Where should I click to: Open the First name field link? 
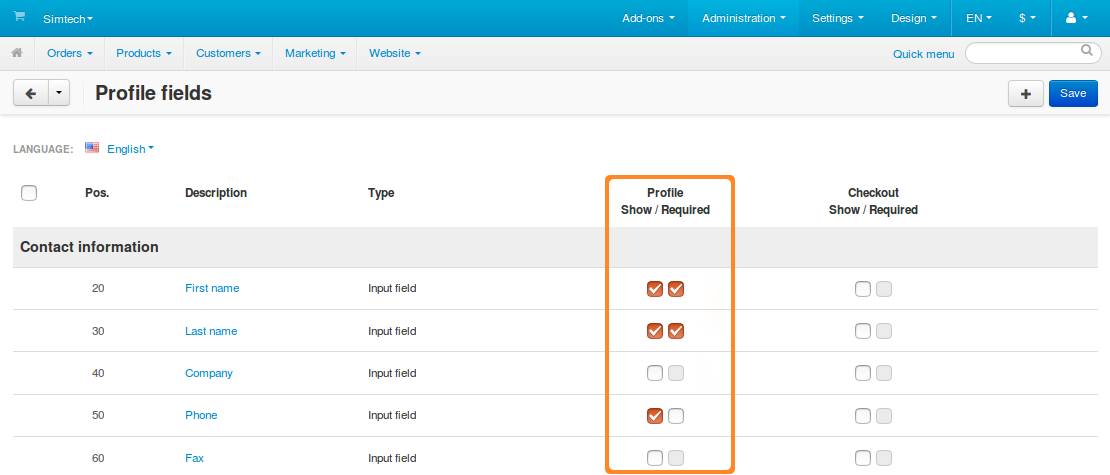[212, 288]
